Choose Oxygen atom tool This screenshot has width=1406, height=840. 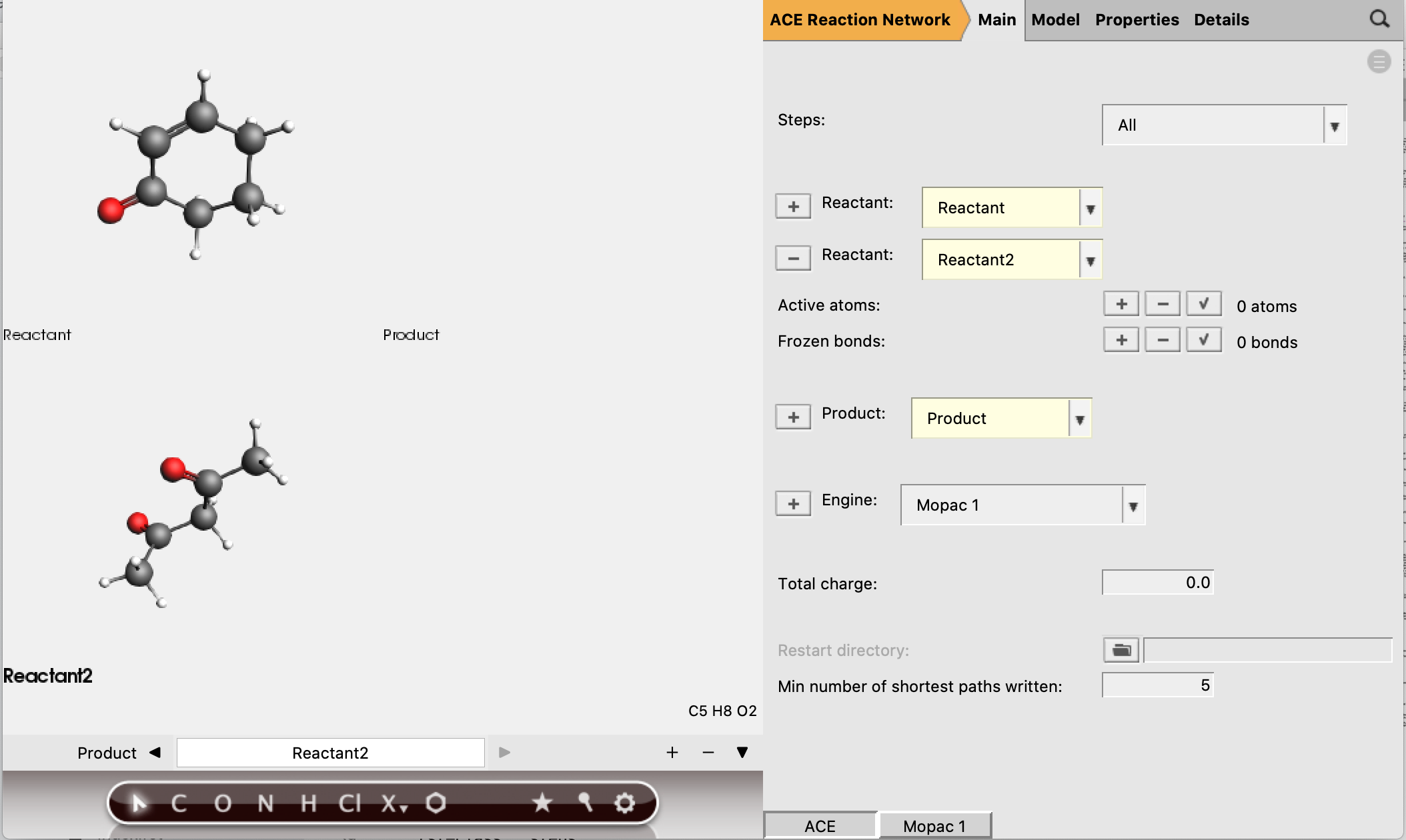click(x=223, y=803)
